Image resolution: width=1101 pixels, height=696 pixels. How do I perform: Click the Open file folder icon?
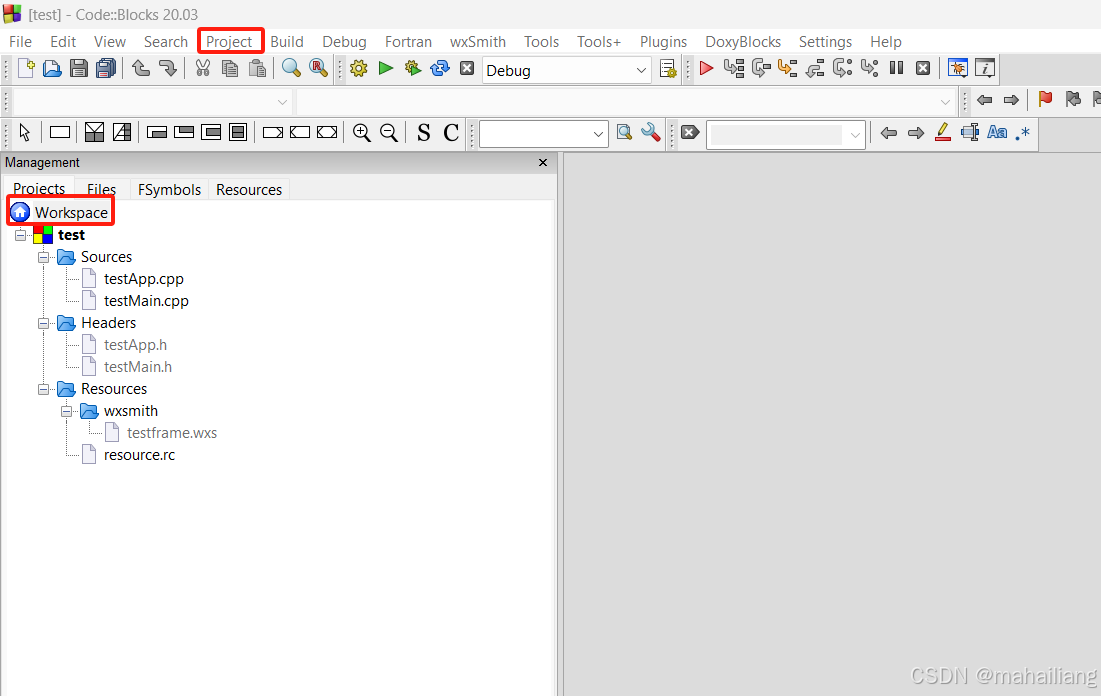coord(52,68)
